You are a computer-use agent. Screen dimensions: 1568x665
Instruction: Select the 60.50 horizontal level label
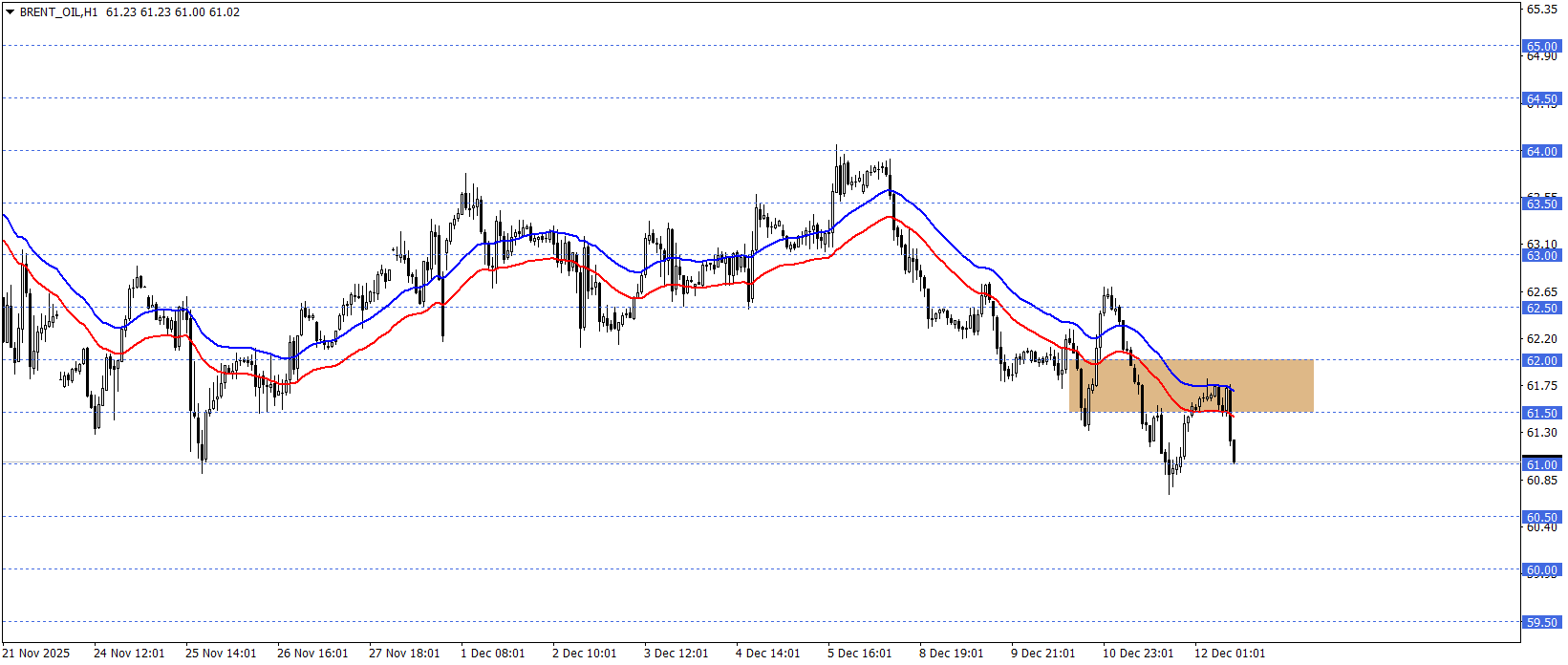(1541, 517)
